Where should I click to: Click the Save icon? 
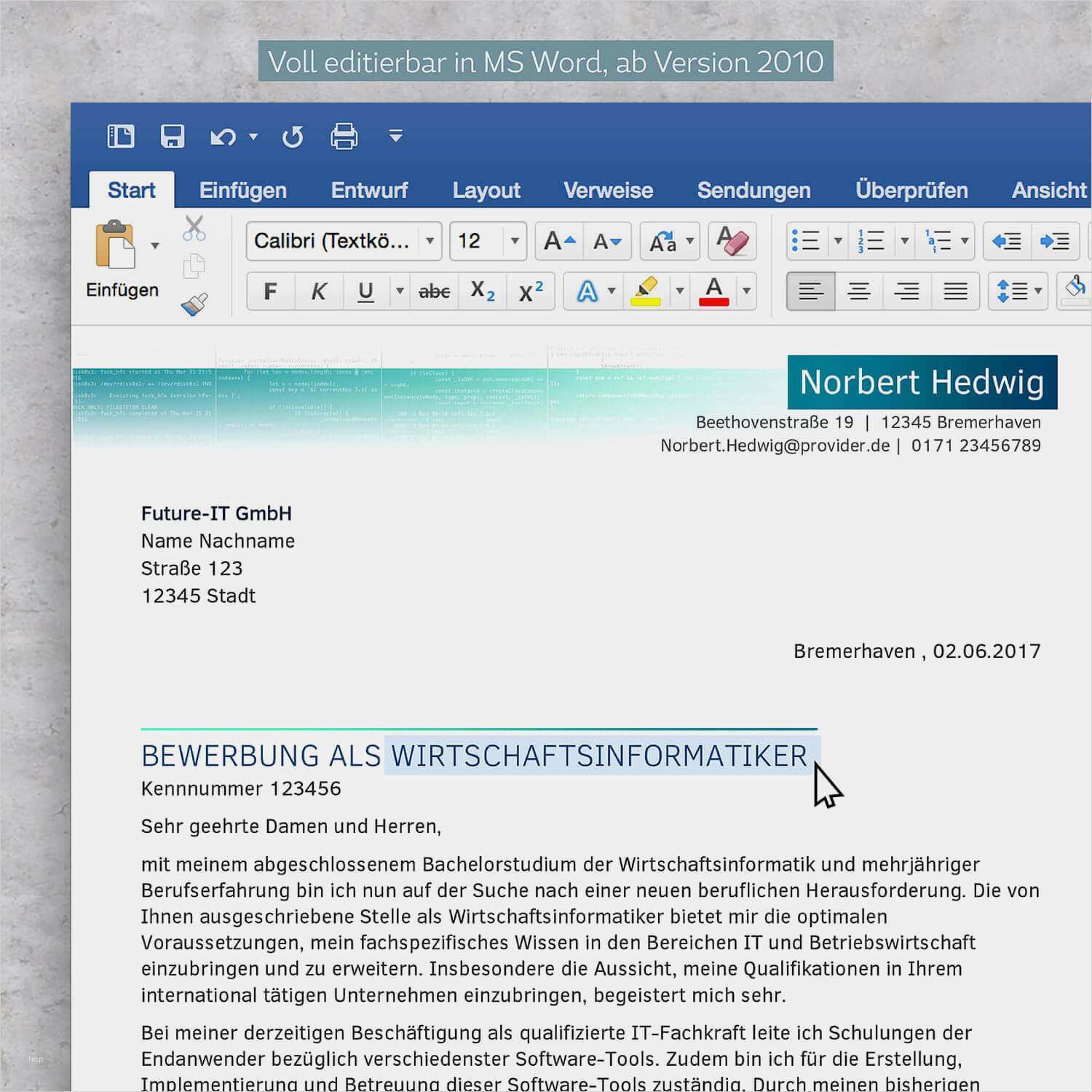coord(172,136)
